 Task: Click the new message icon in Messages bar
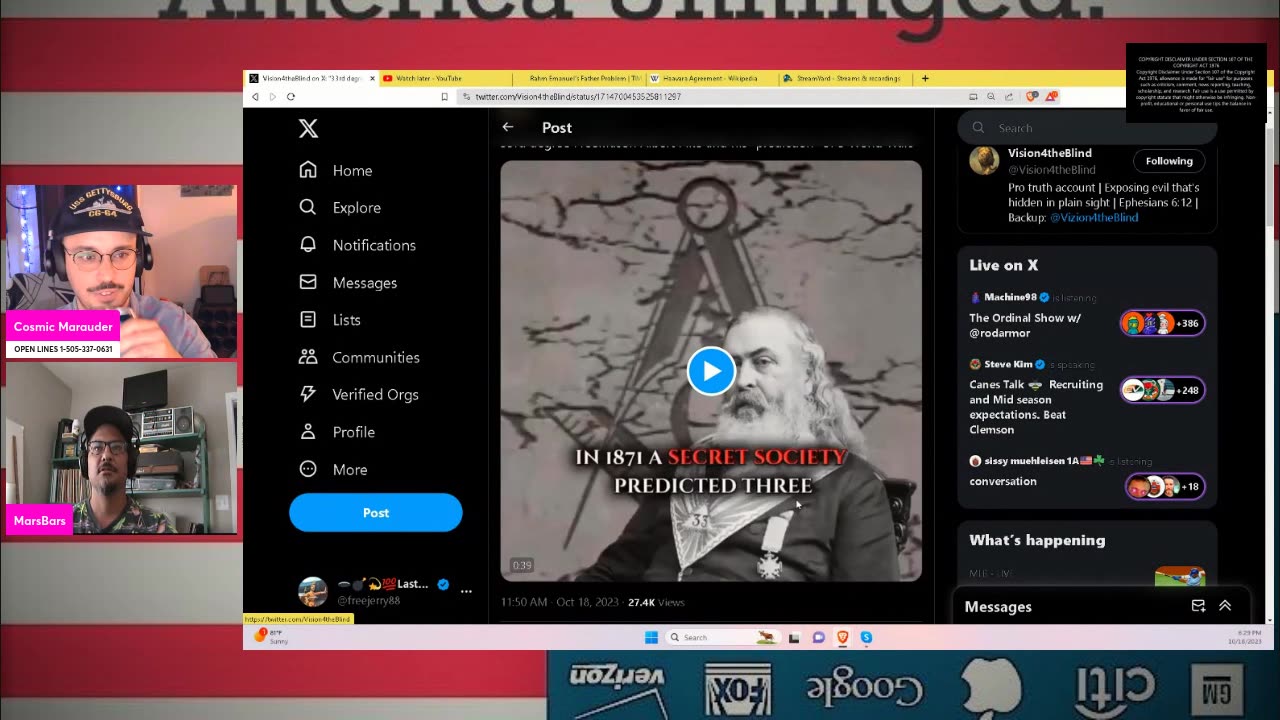(1198, 606)
